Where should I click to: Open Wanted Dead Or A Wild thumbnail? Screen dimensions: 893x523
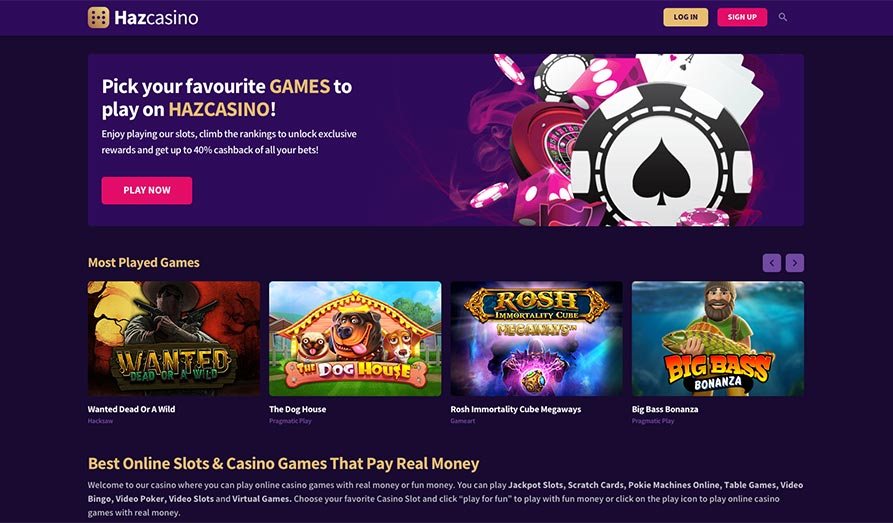174,338
